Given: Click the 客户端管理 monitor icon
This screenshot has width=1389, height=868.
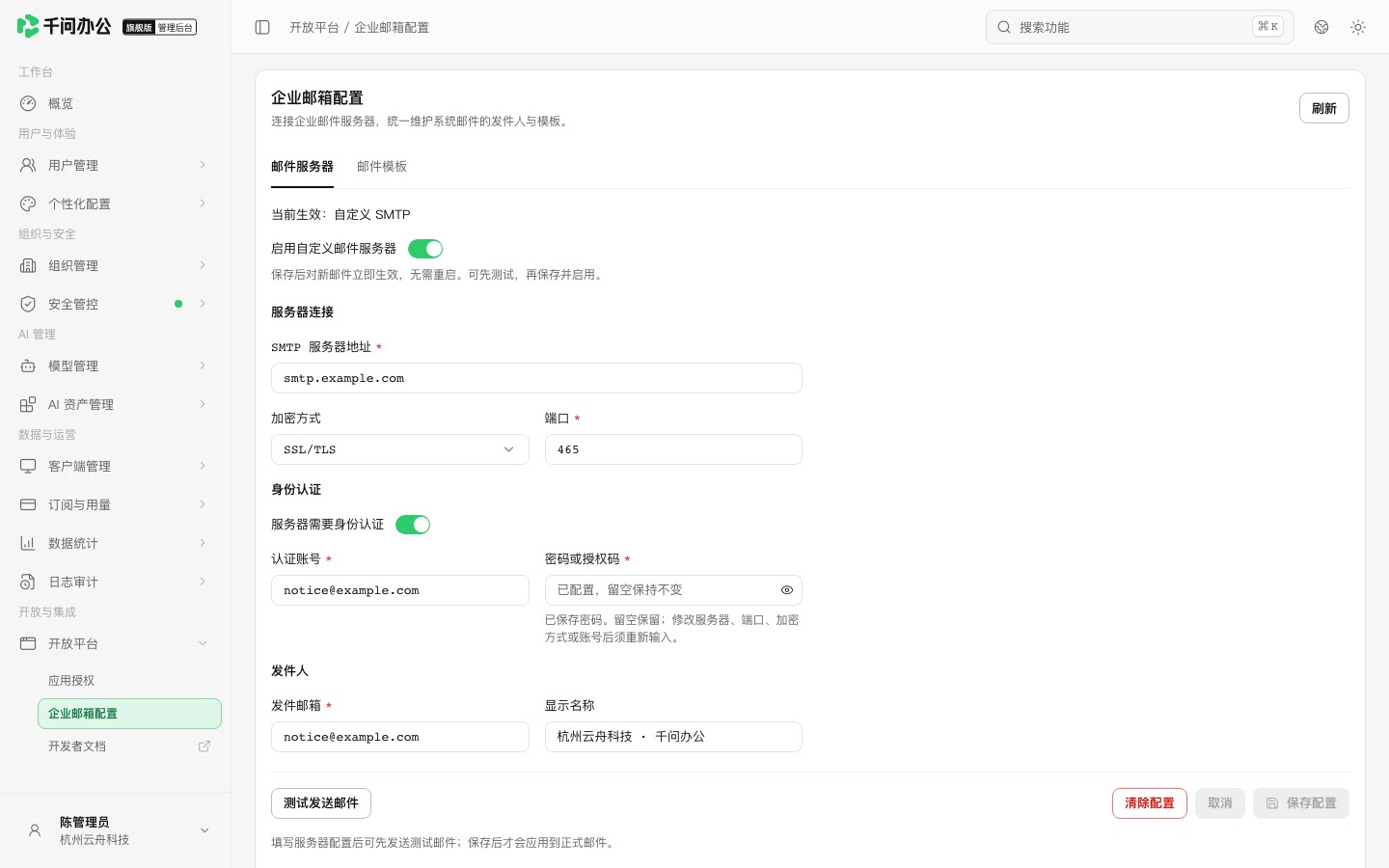Looking at the screenshot, I should [x=28, y=466].
